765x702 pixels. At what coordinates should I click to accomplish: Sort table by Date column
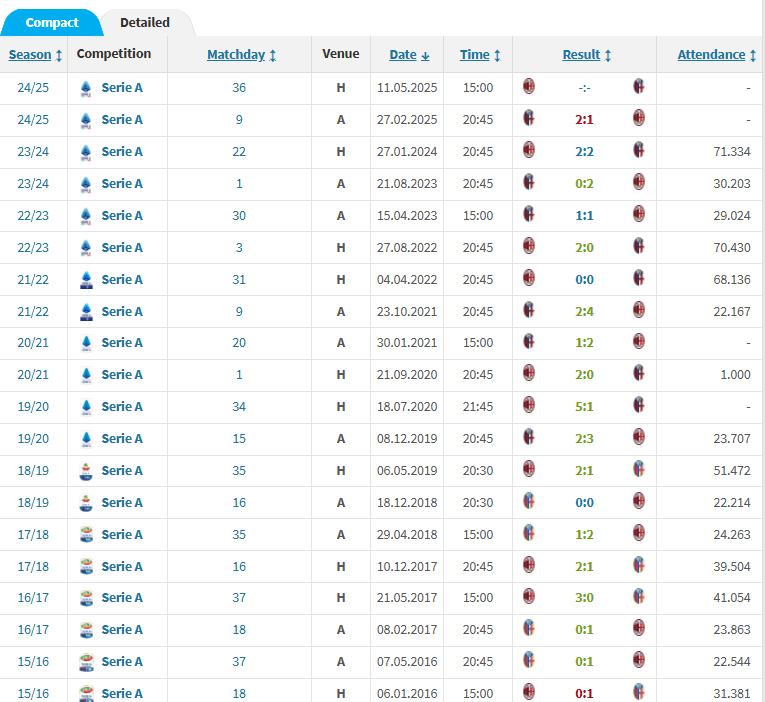pos(409,55)
